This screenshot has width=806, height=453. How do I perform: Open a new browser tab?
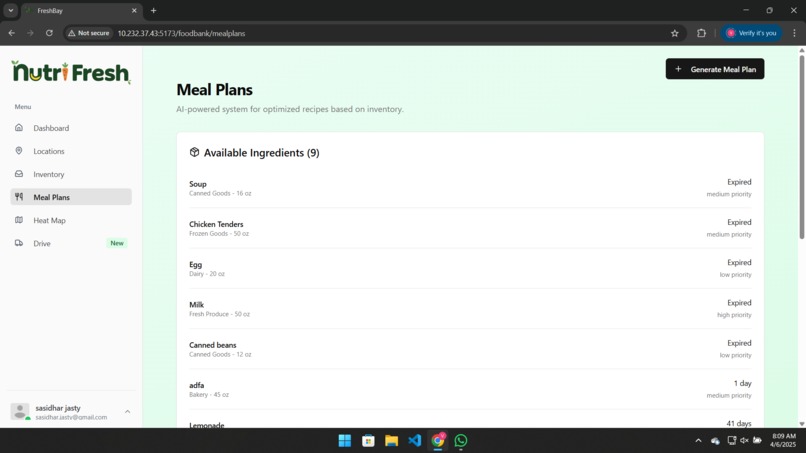click(x=153, y=10)
